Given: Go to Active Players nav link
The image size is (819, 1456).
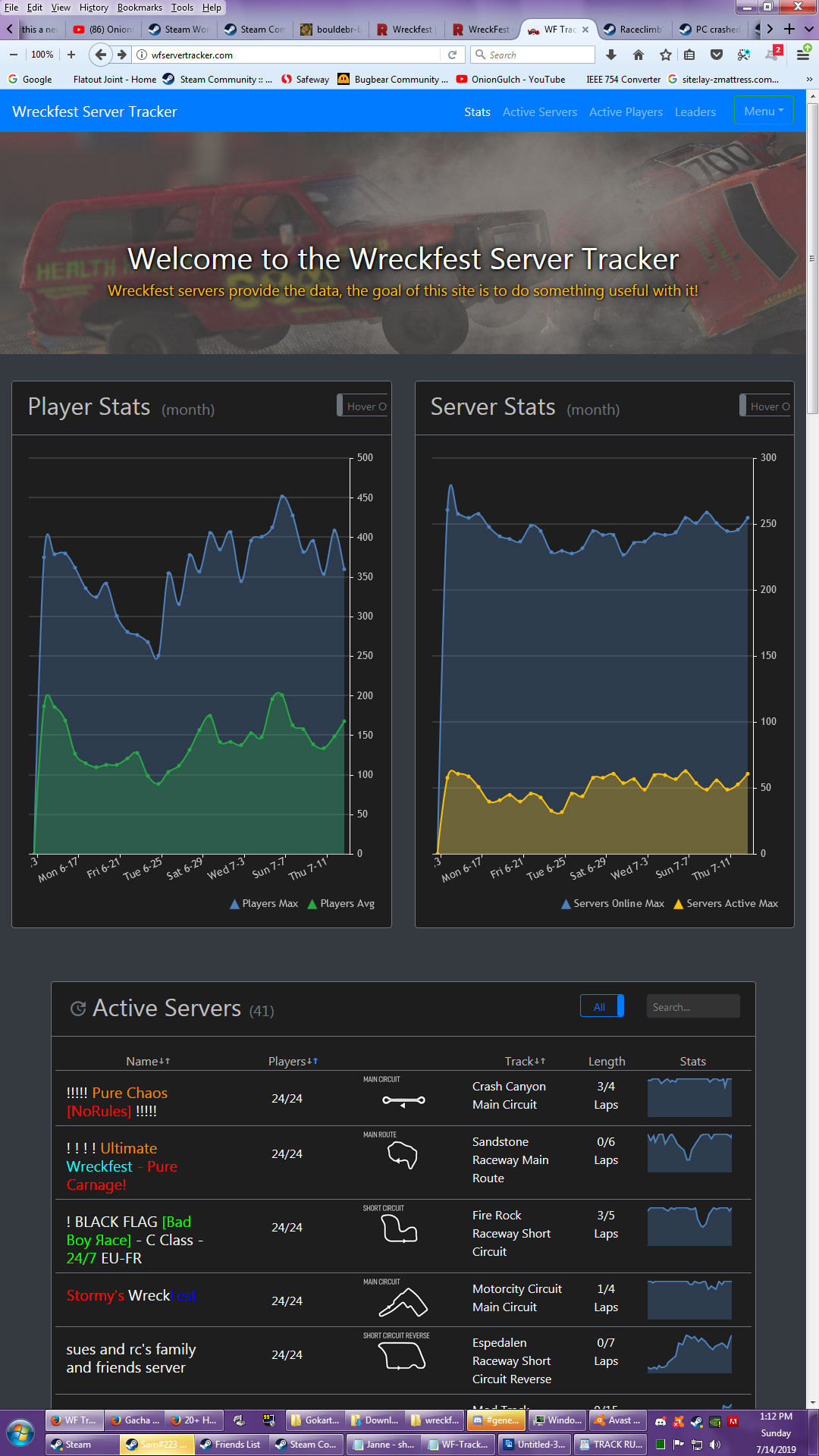Looking at the screenshot, I should (x=626, y=111).
